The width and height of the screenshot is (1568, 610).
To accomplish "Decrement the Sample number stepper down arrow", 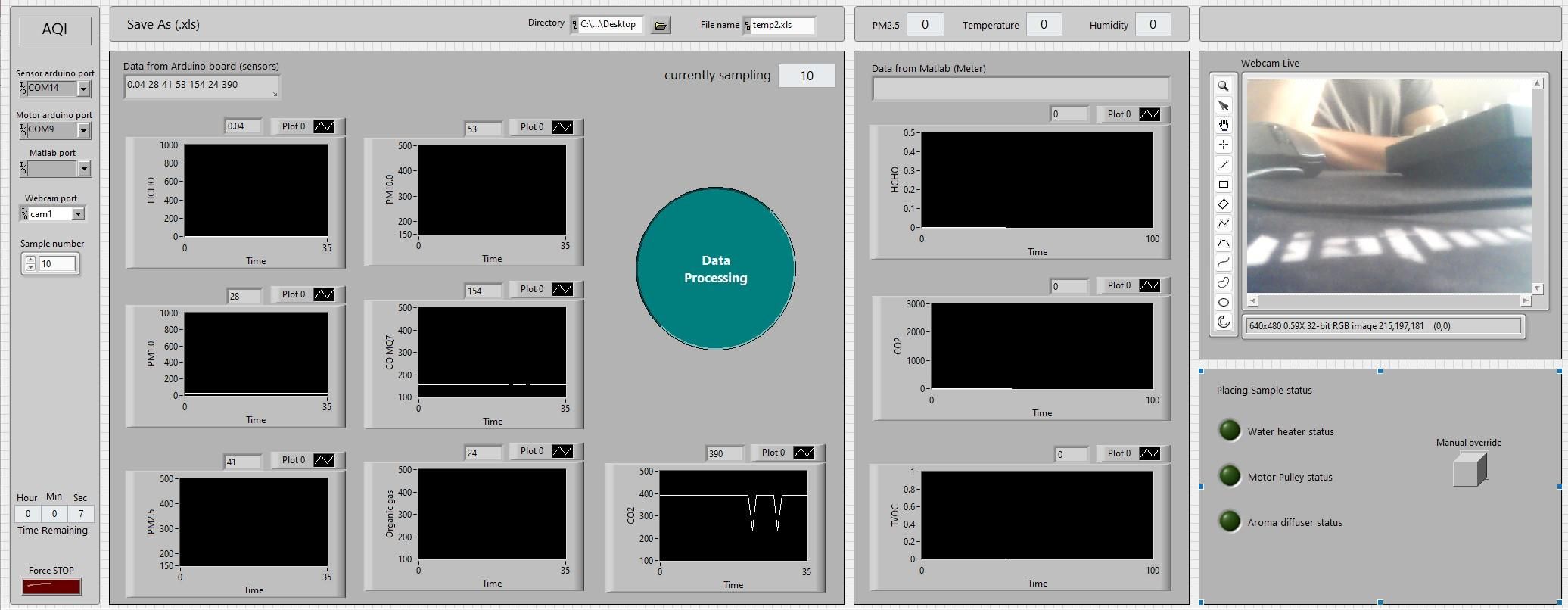I will [30, 267].
